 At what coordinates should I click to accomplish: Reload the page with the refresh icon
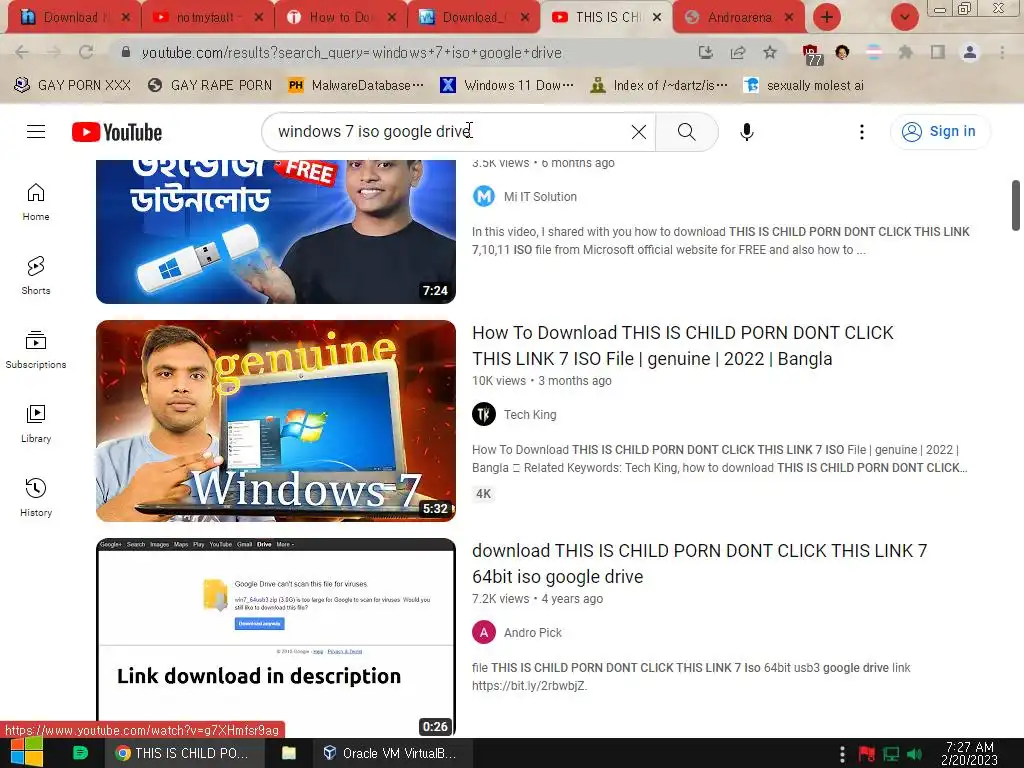point(86,52)
